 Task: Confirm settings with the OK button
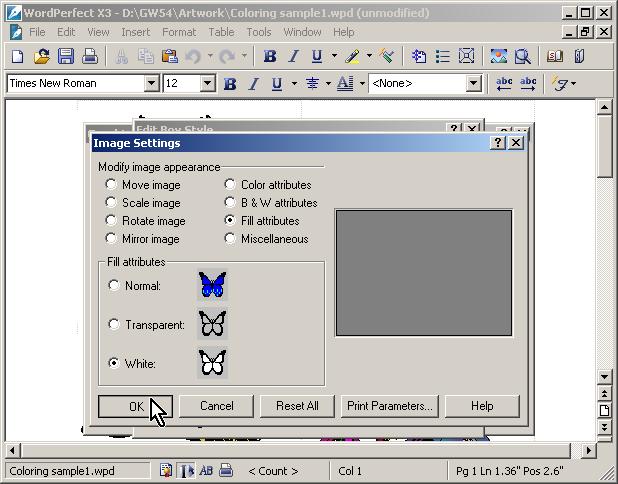[x=135, y=406]
